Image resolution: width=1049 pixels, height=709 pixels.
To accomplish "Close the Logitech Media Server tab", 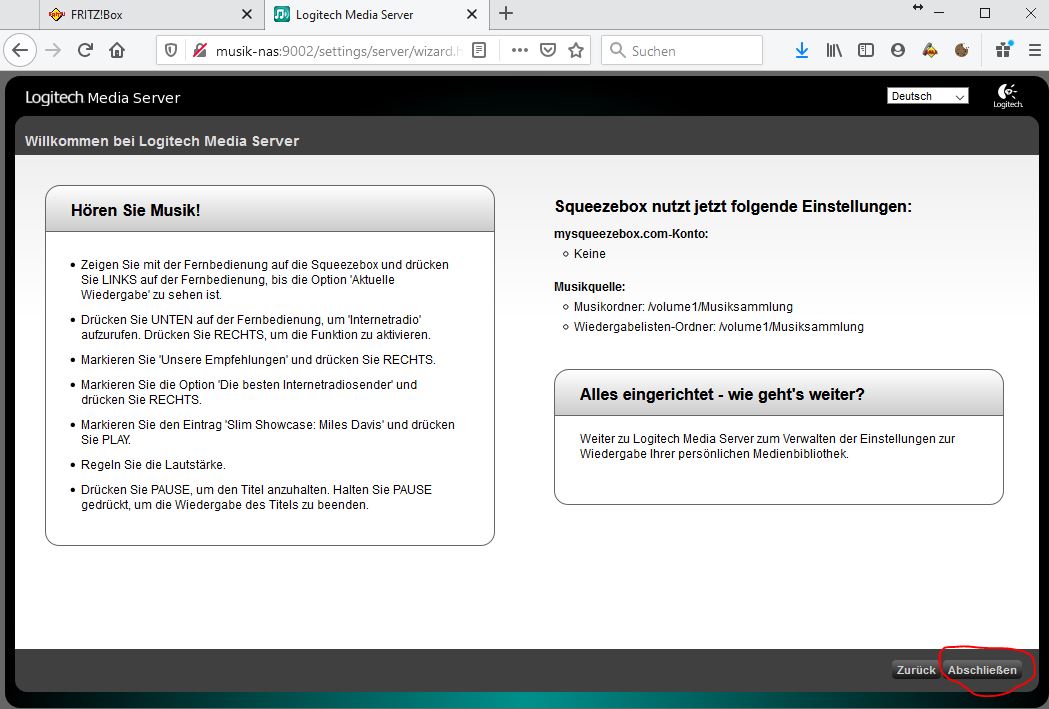I will 472,14.
